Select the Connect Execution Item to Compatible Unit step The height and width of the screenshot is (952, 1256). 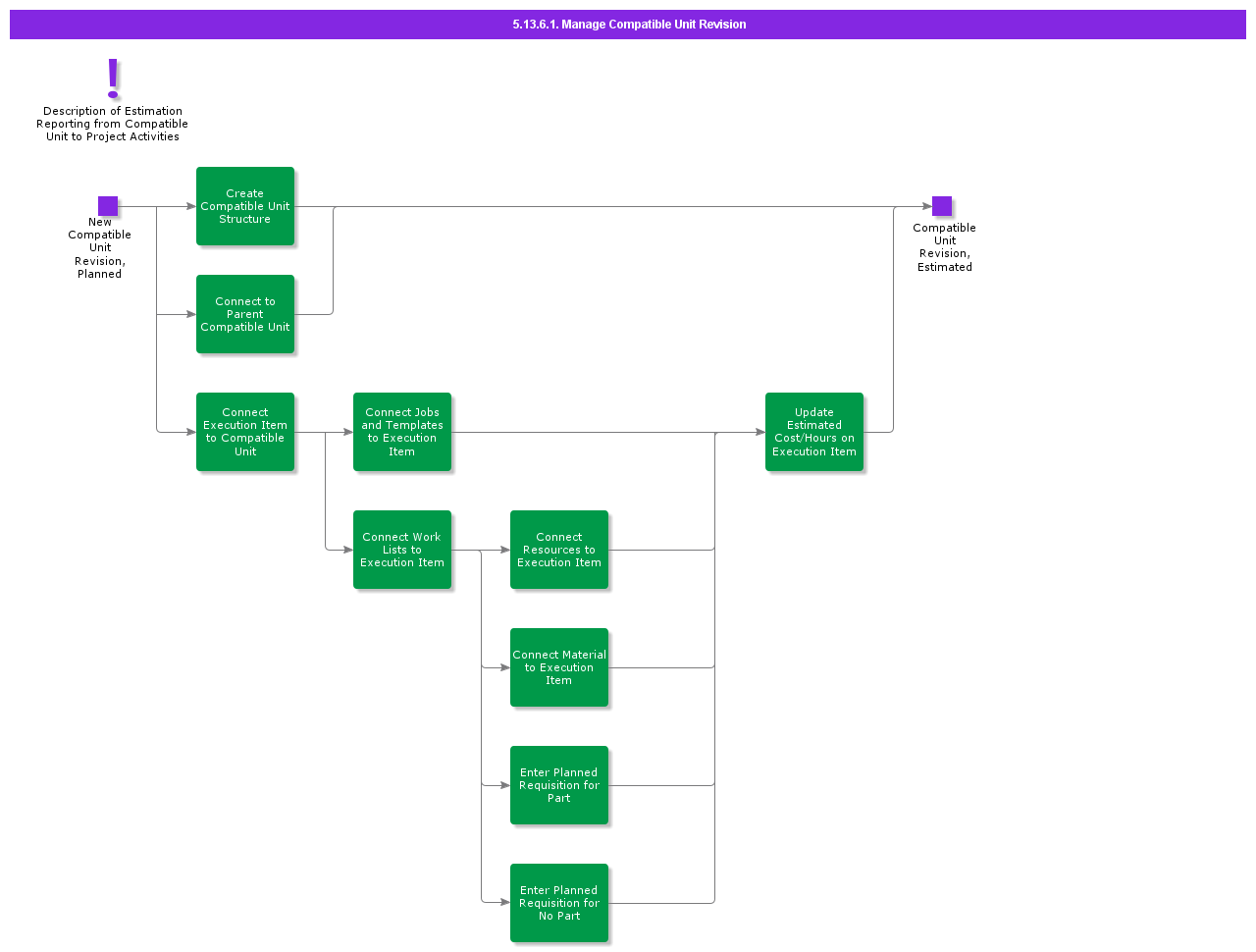point(244,432)
